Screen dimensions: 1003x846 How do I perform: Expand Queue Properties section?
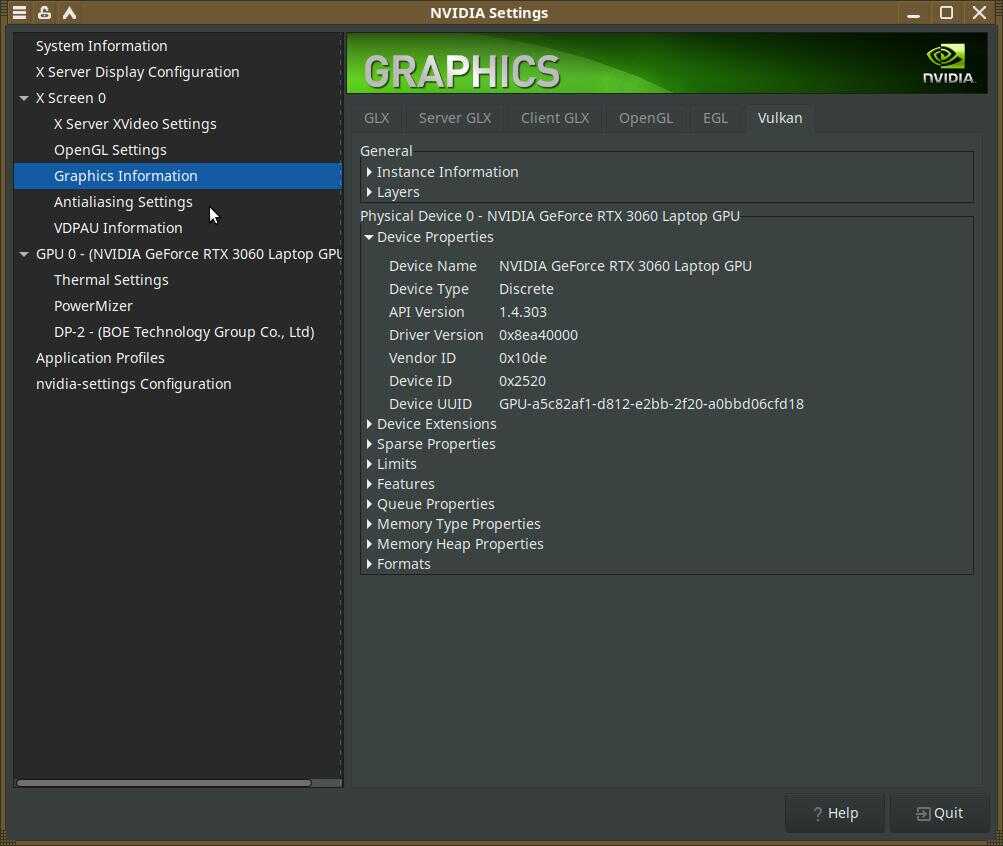coord(369,504)
